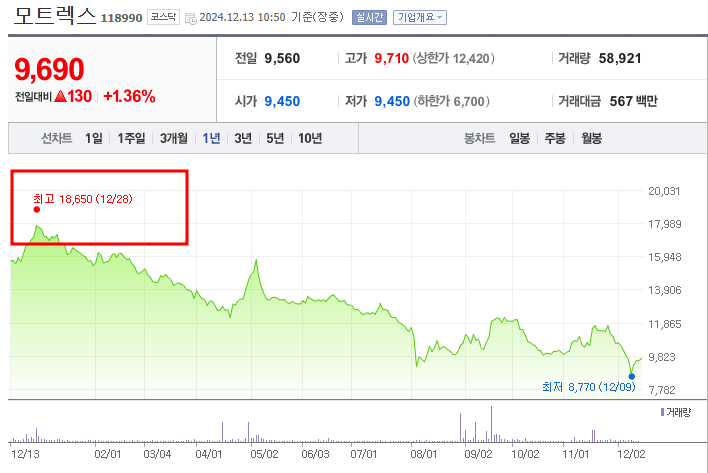This screenshot has height=473, width=708.
Task: Click the current price 9,690
Action: (x=49, y=69)
